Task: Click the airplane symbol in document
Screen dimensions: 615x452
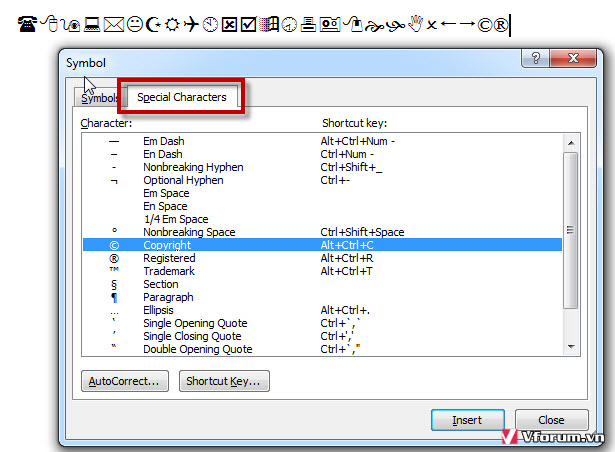Action: coord(191,24)
